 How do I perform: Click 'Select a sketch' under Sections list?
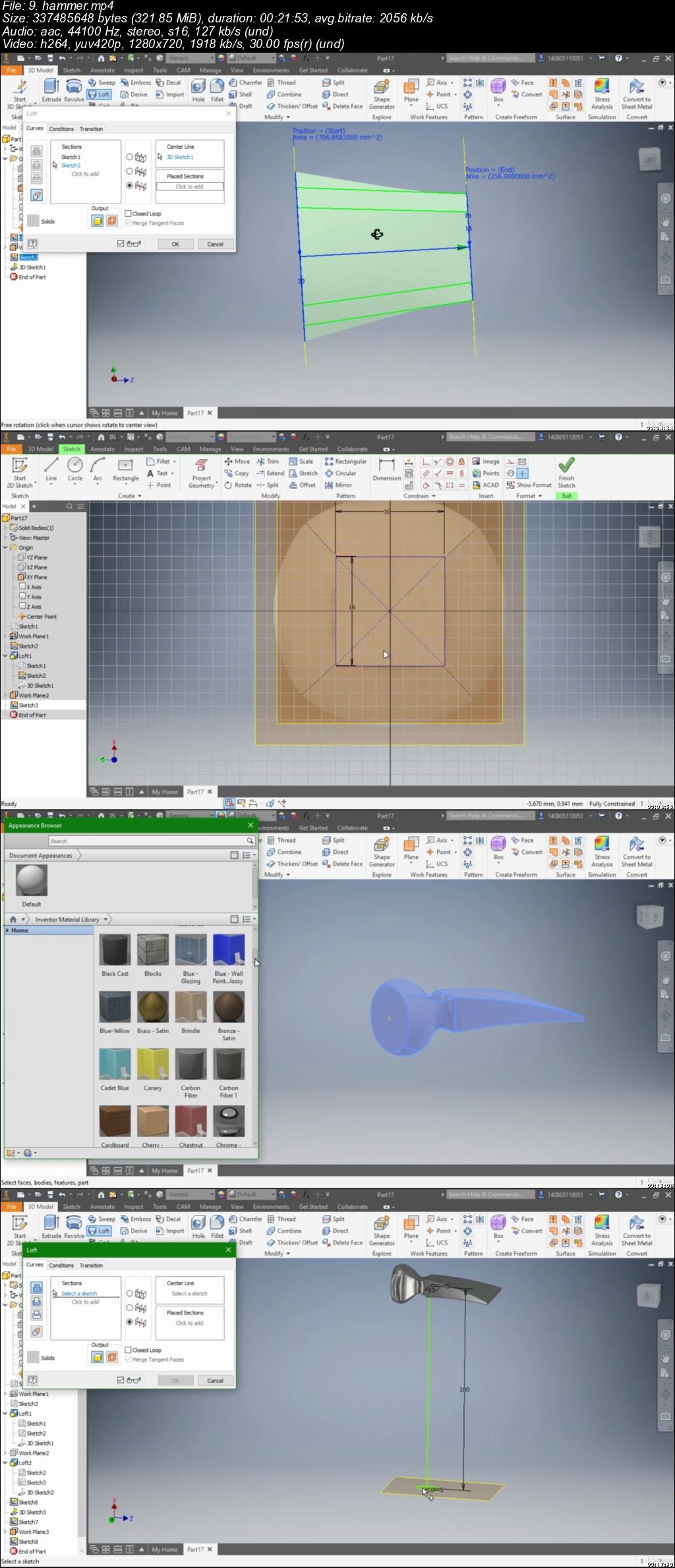pos(79,1293)
